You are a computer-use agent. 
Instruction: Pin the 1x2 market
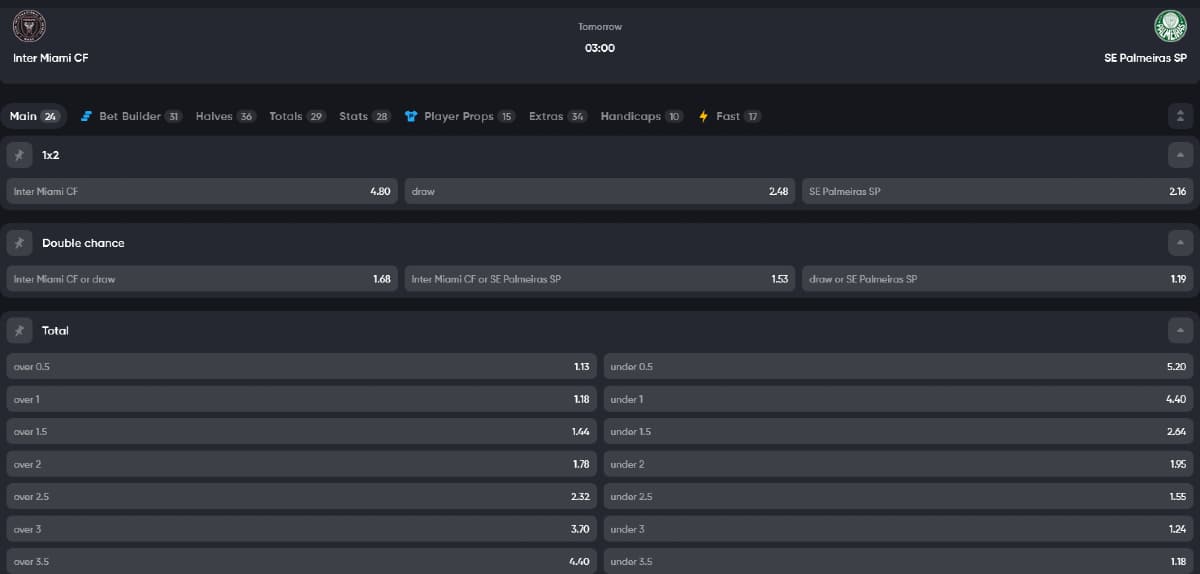(19, 155)
